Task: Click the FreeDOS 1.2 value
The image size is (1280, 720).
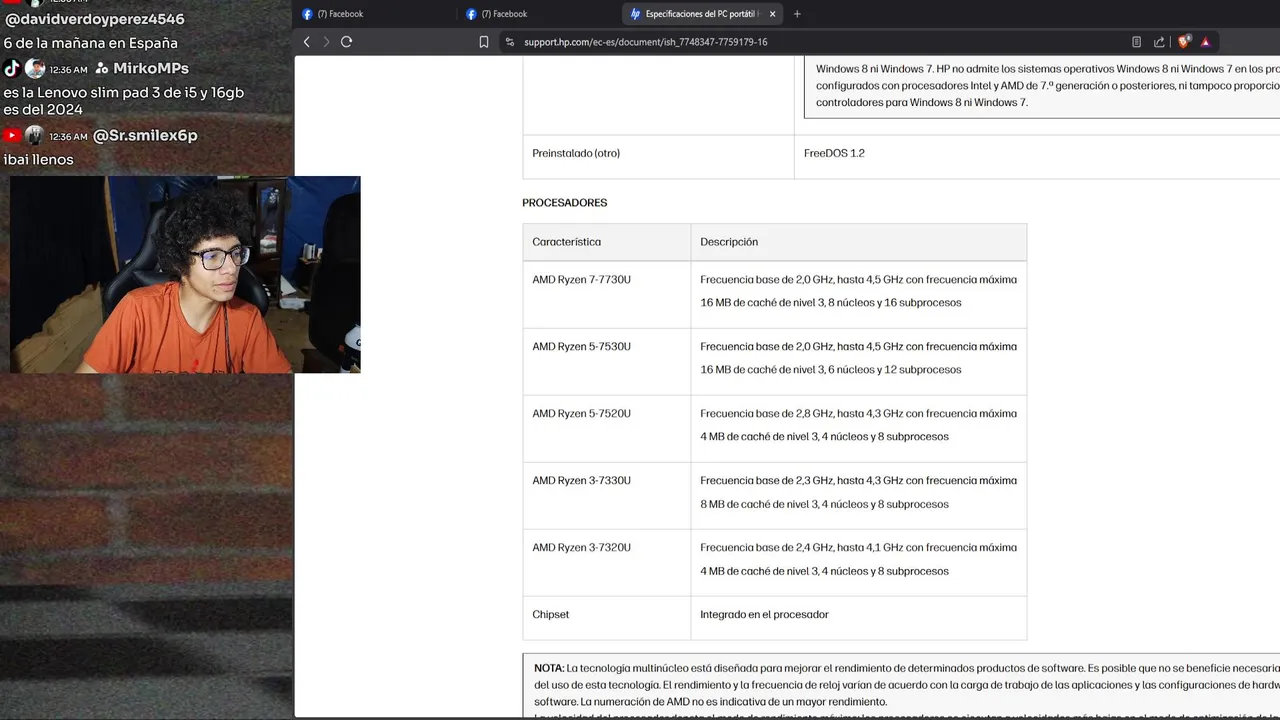Action: tap(834, 154)
